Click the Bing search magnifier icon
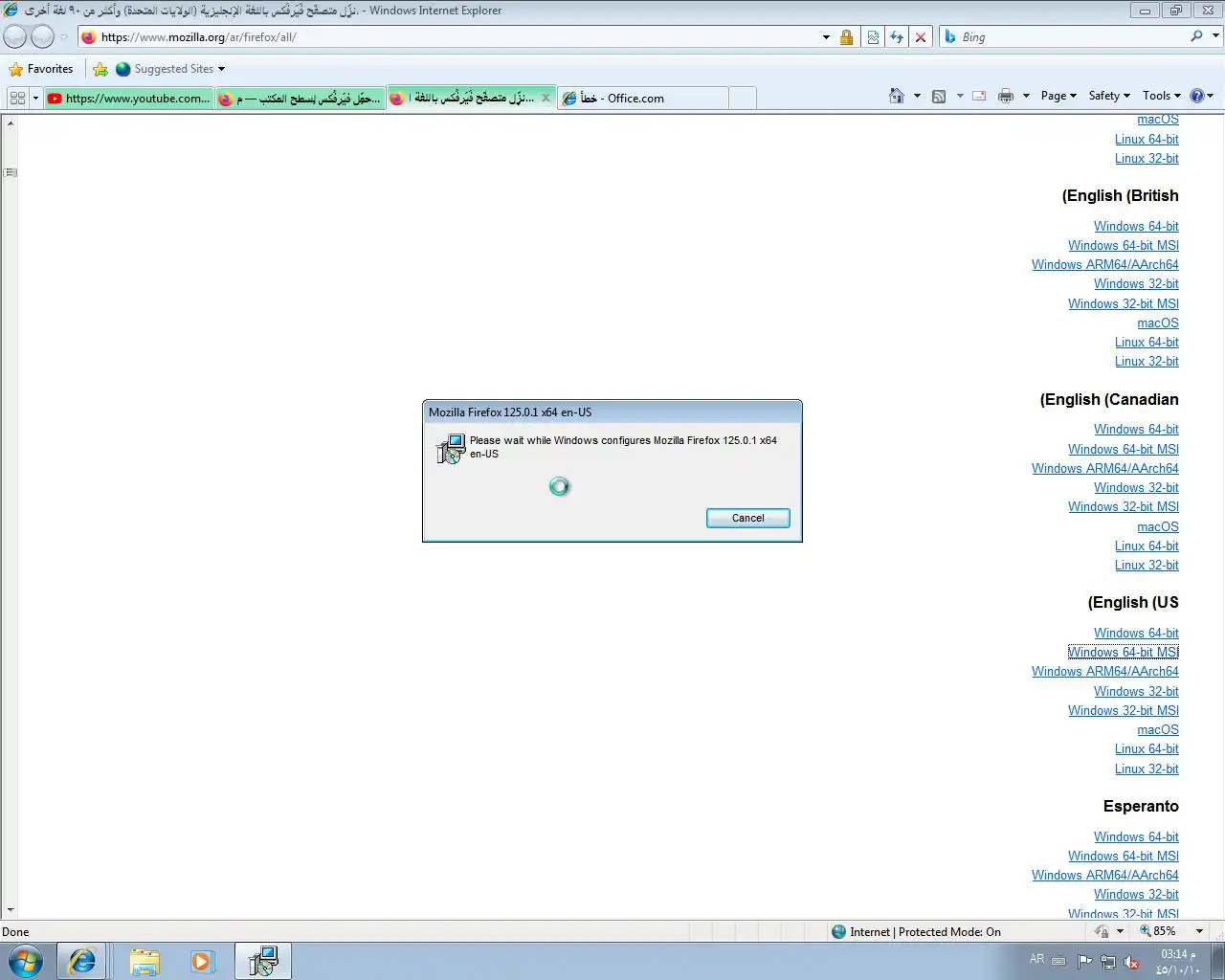Viewport: 1225px width, 980px height. (1196, 36)
